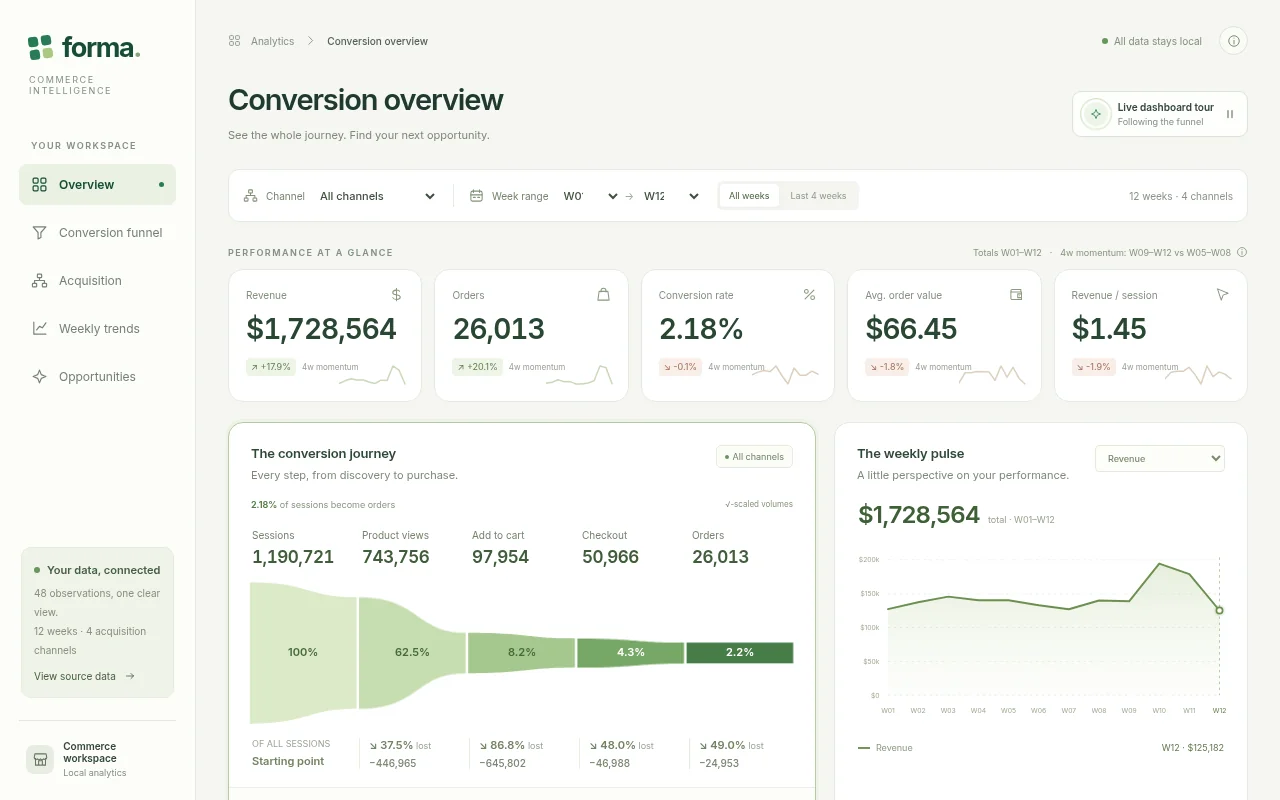Click the Commerce workspace store icon
This screenshot has height=800, width=1280.
pos(40,759)
